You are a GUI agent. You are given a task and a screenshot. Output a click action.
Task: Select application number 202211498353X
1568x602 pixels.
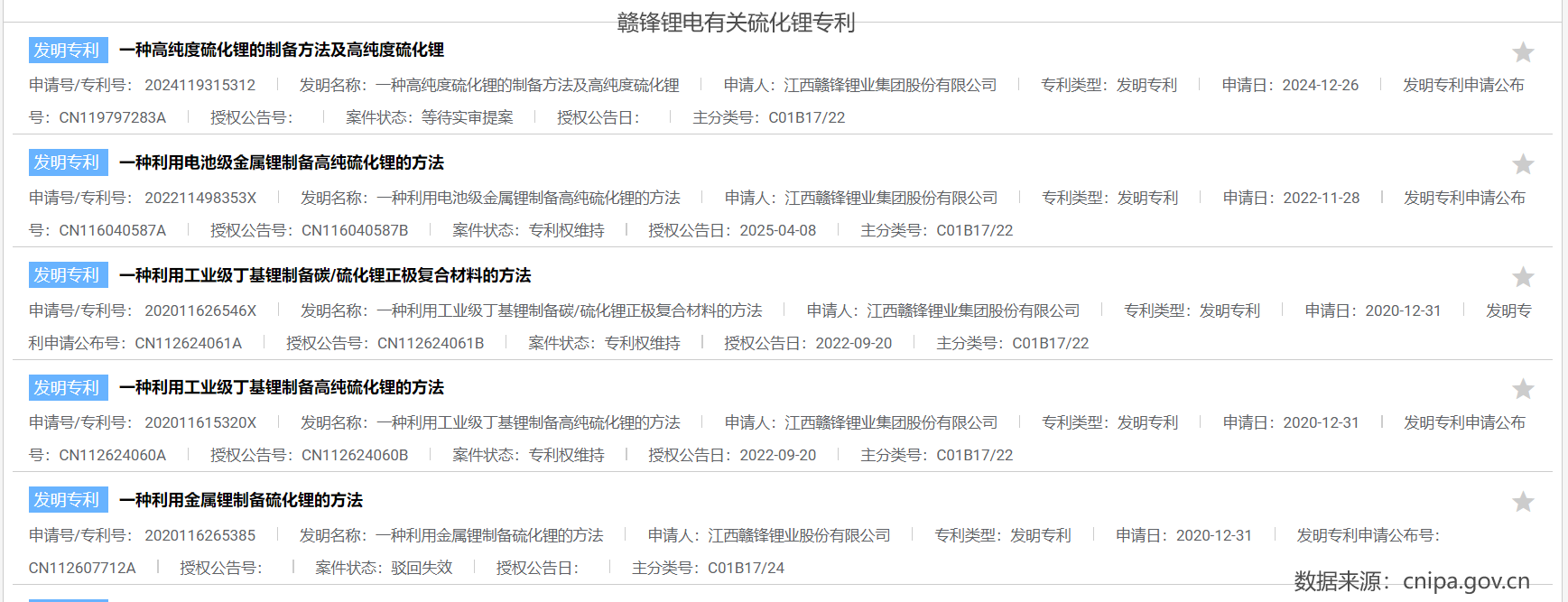[200, 198]
